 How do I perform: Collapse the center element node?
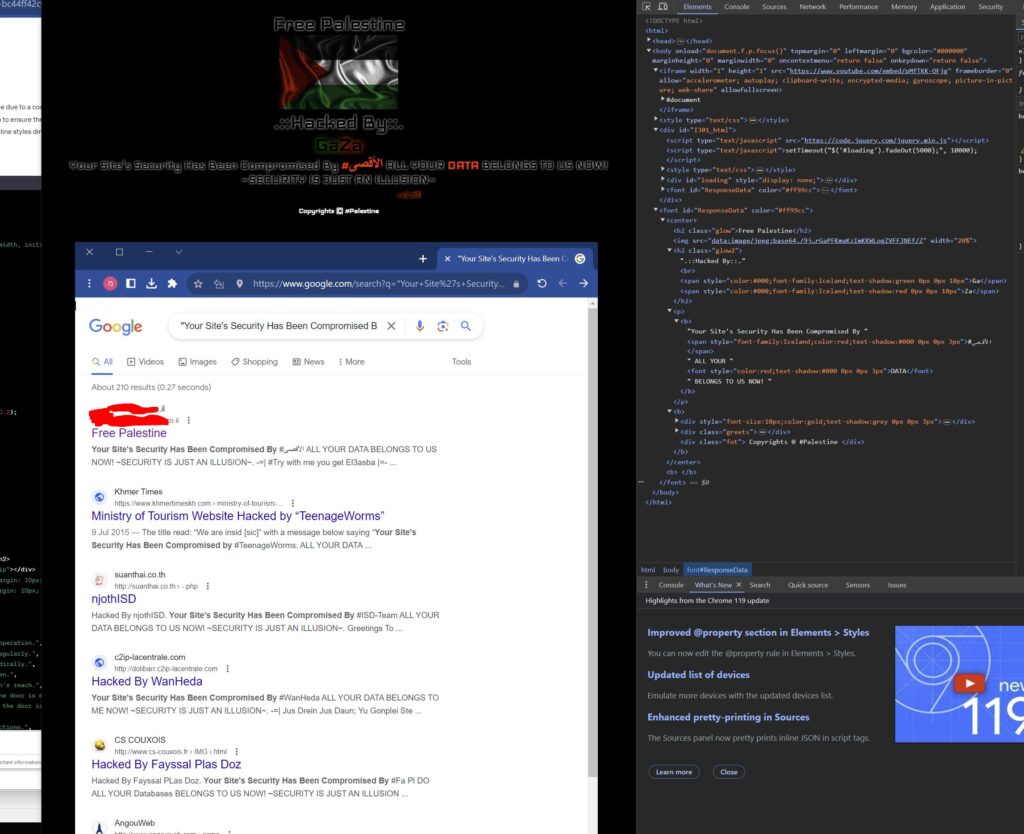coord(663,220)
